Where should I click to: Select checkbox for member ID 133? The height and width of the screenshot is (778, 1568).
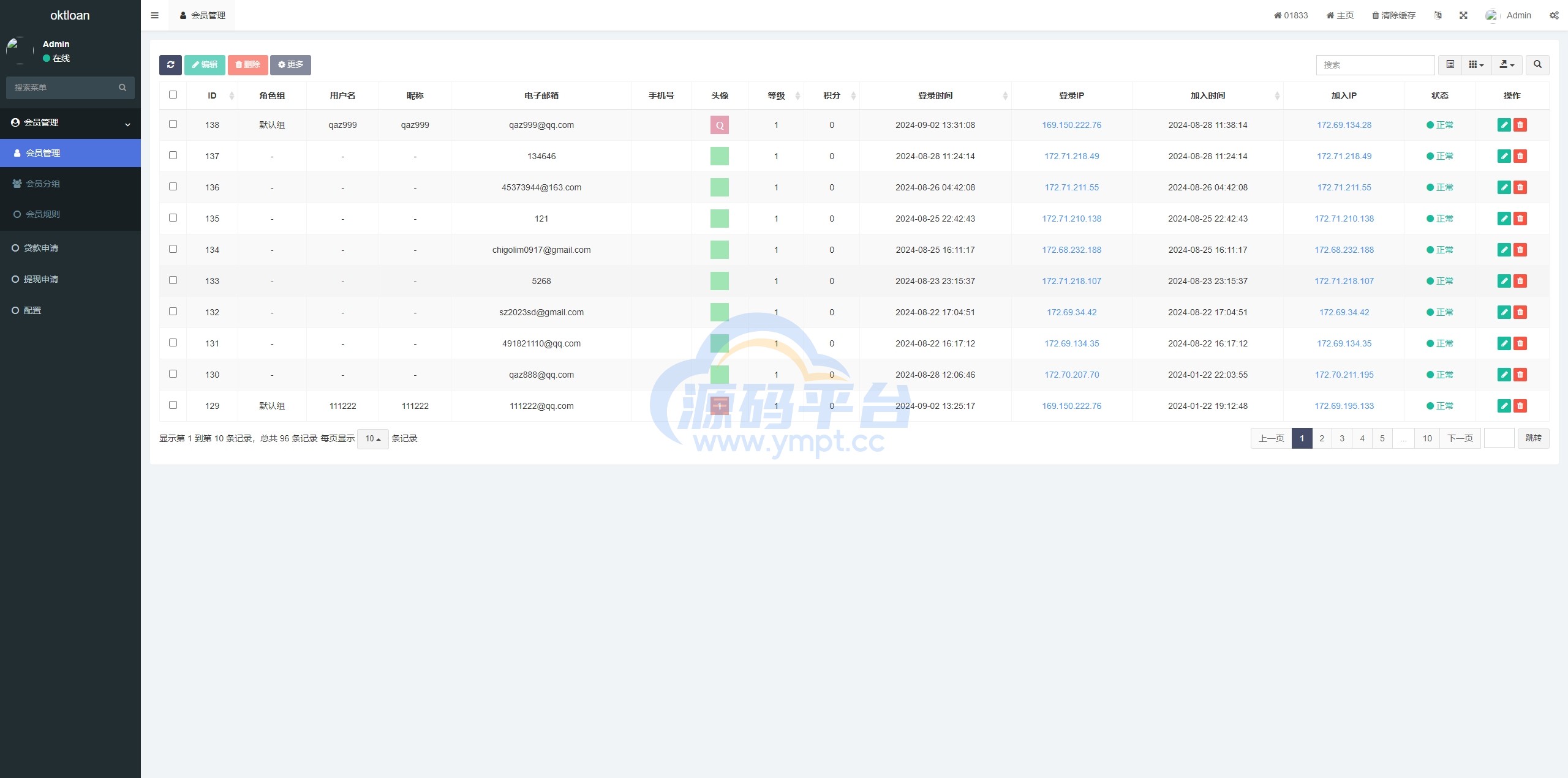click(173, 280)
